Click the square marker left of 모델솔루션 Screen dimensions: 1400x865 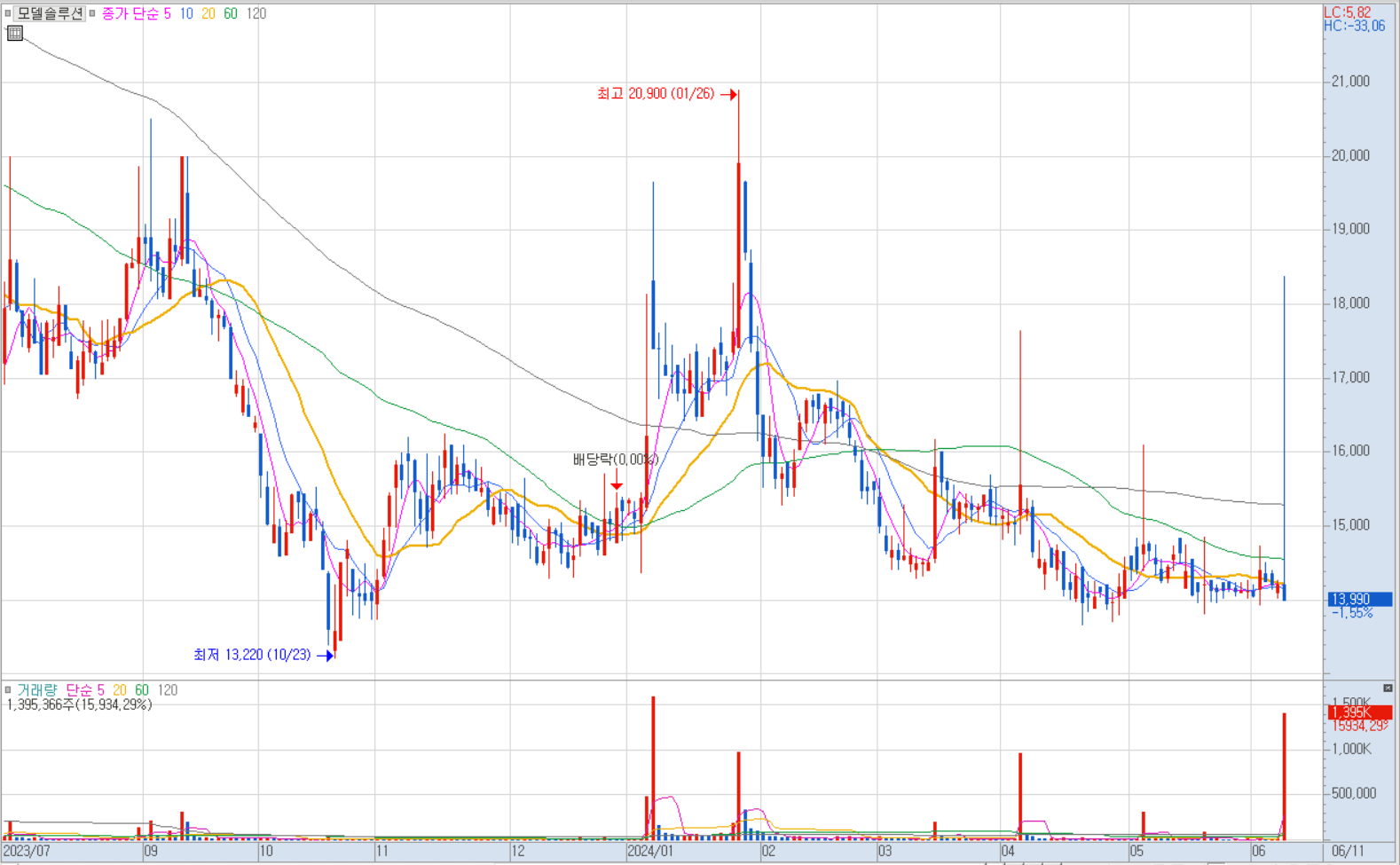pos(7,13)
